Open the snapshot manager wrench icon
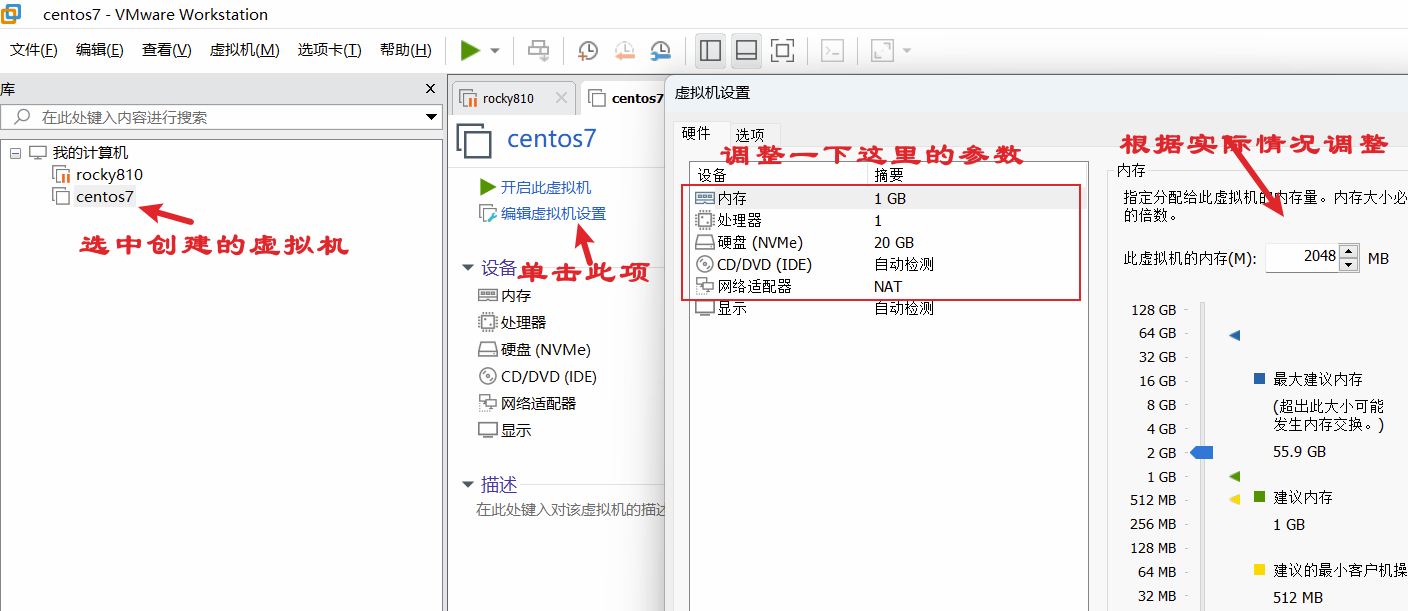Image resolution: width=1408 pixels, height=611 pixels. 661,50
